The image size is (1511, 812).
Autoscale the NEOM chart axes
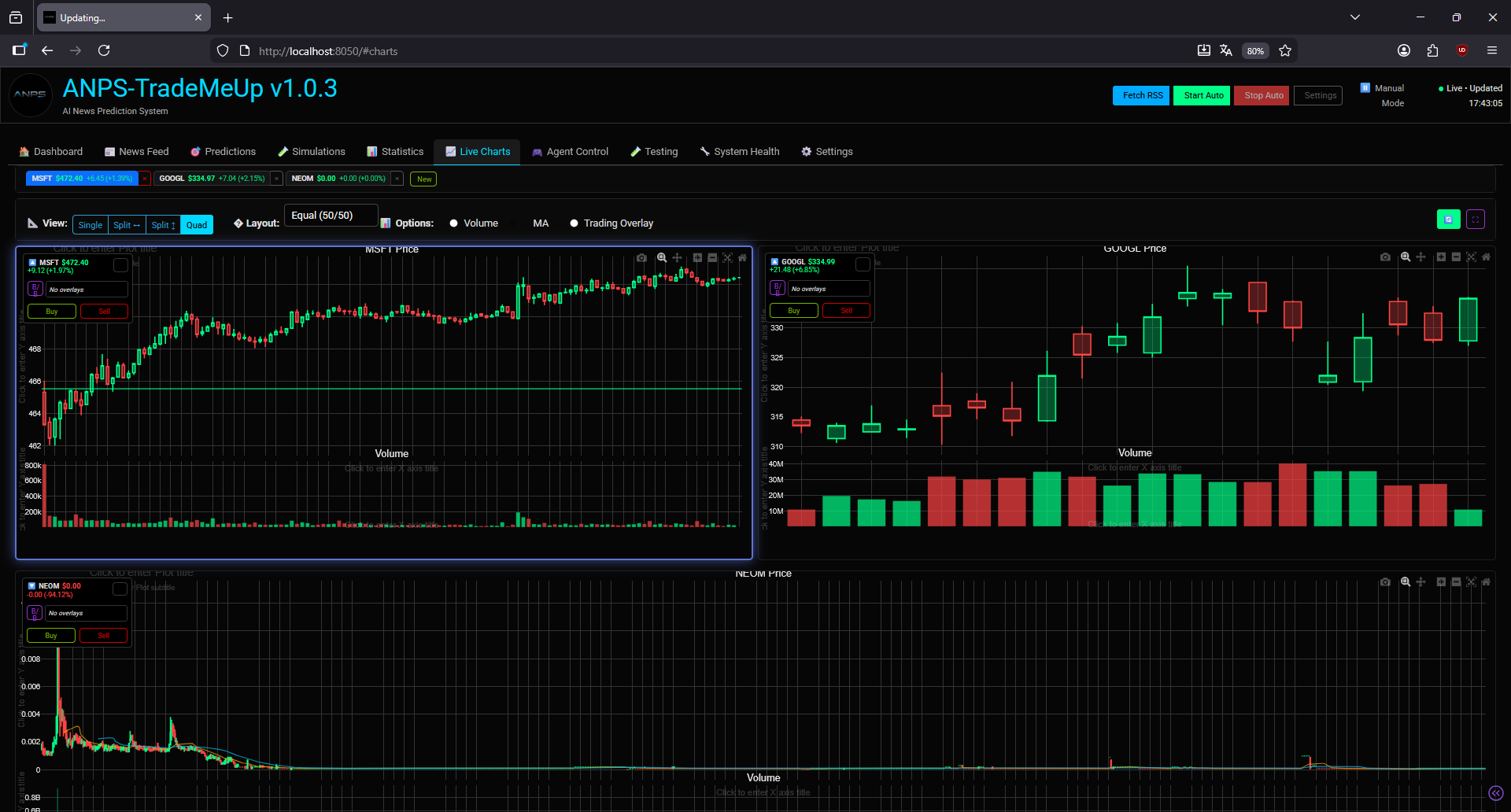pyautogui.click(x=1471, y=582)
